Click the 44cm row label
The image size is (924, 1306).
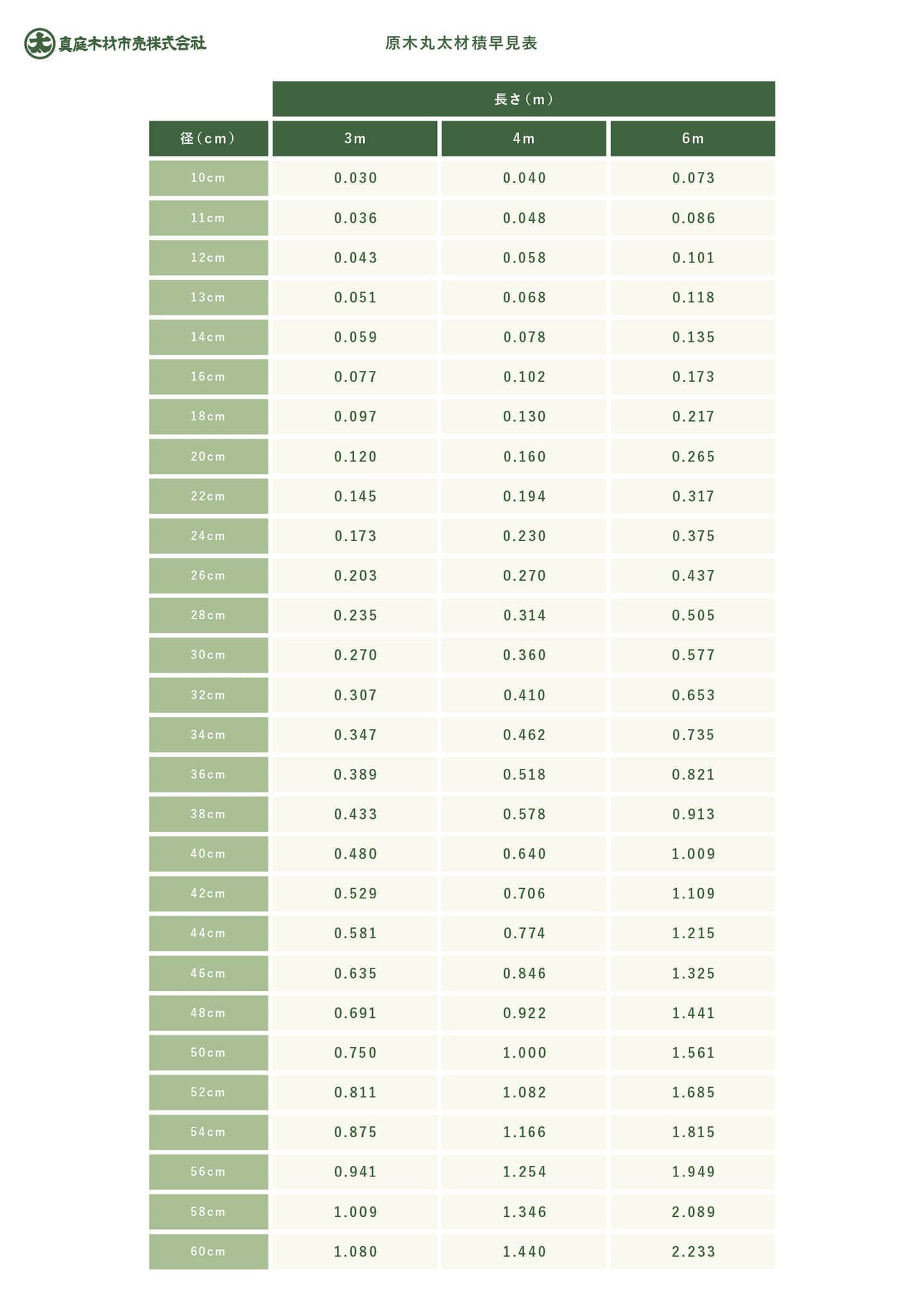click(208, 933)
